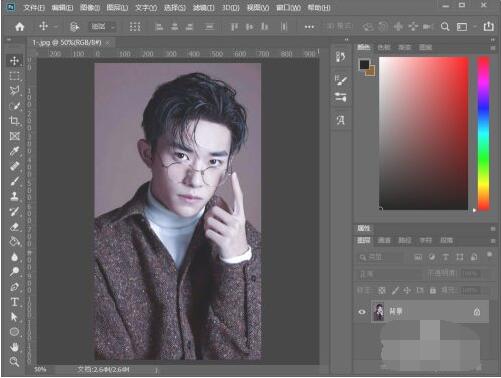Viewport: 501px width, 378px height.
Task: Open the workspace switcher dropdown in the options bar
Action: (465, 27)
